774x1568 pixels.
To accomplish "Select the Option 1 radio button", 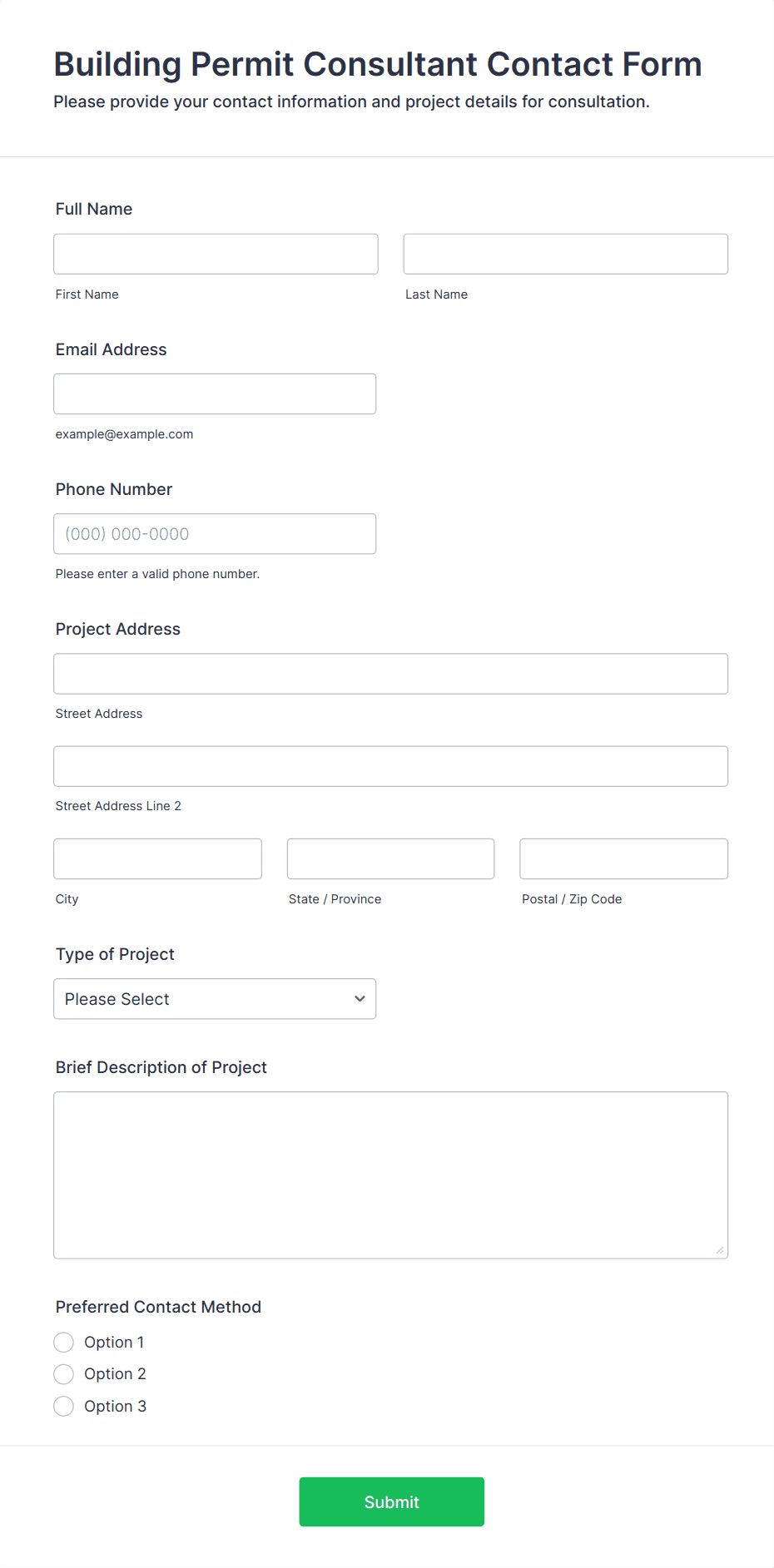I will point(64,1342).
